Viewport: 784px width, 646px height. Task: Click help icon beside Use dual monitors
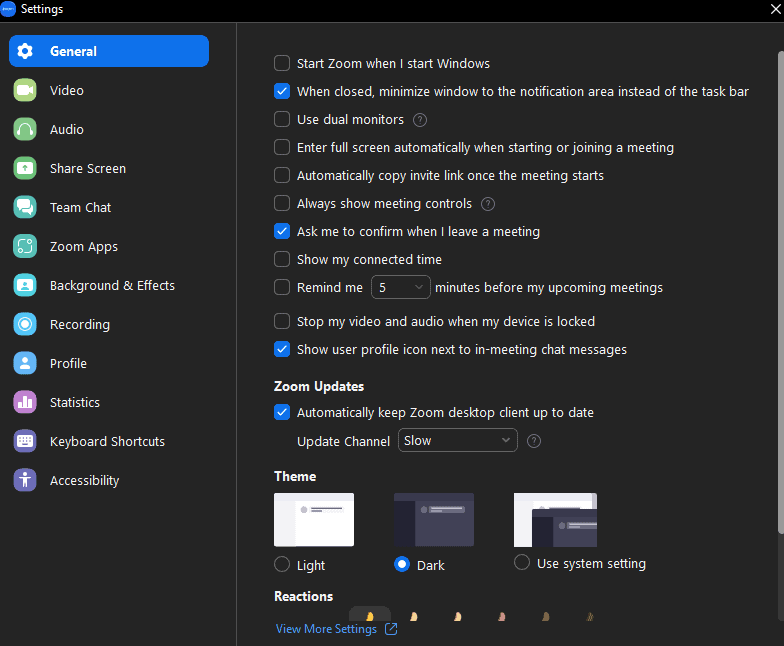[x=420, y=120]
